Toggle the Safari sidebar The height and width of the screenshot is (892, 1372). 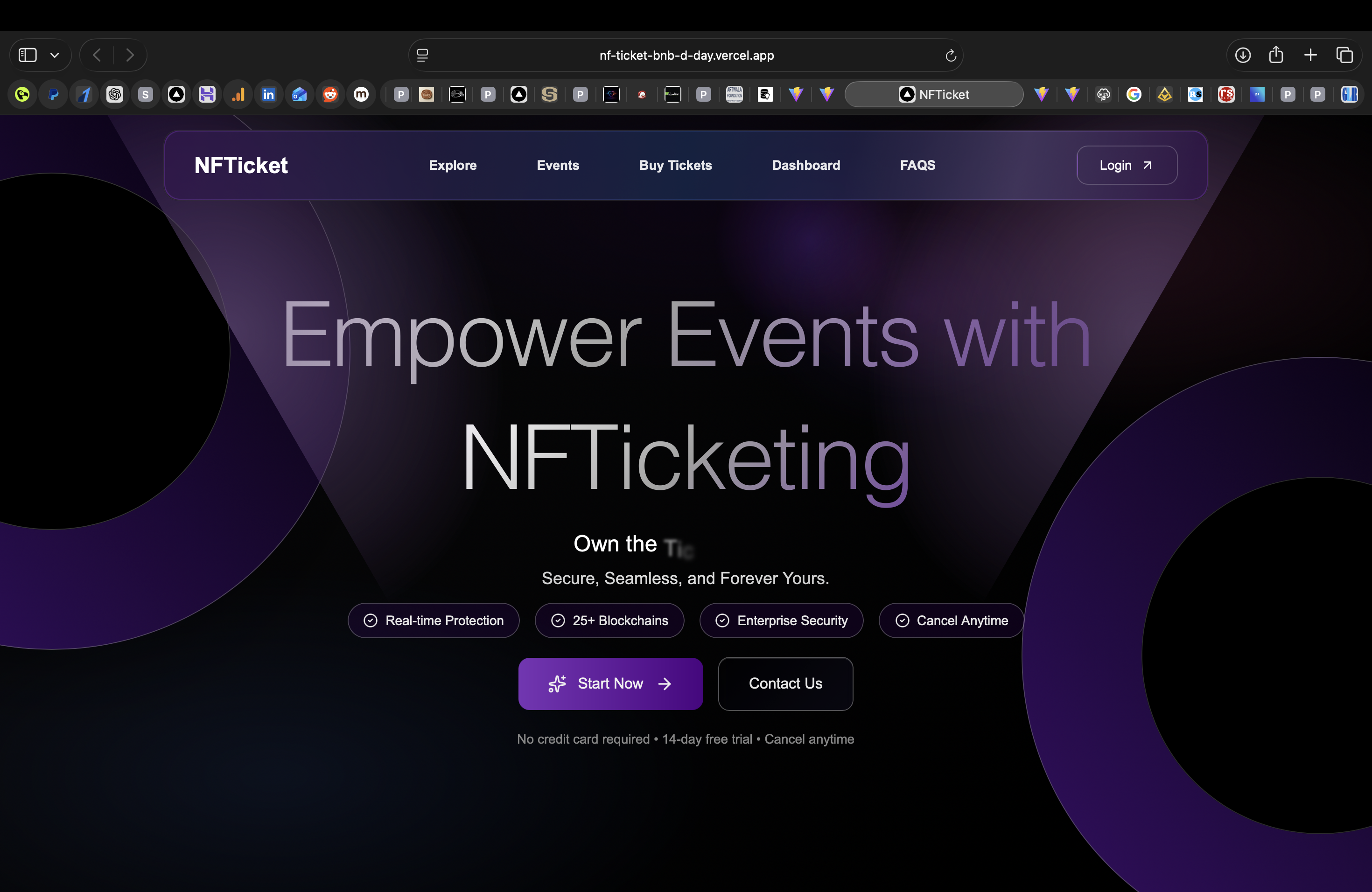pyautogui.click(x=27, y=55)
